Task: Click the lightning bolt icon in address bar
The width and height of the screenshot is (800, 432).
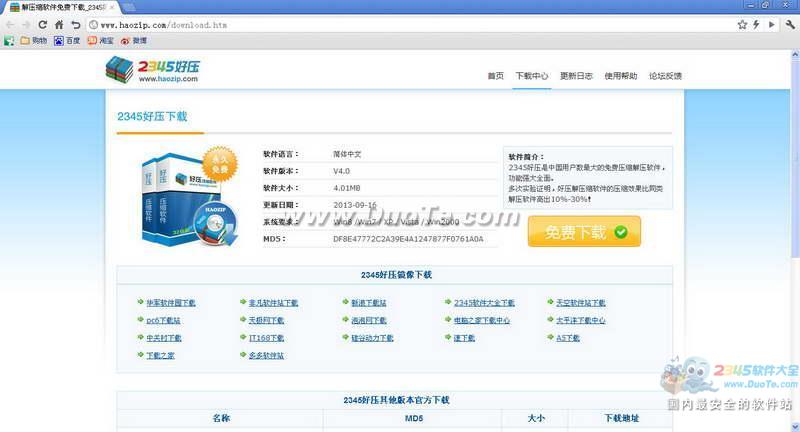Action: (x=756, y=24)
